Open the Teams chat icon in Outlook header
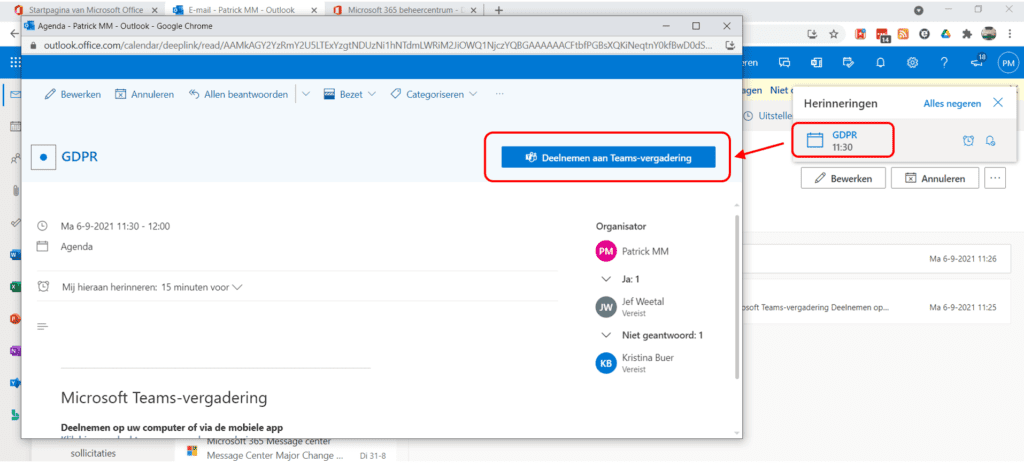Screen dimensions: 1024x464 pyautogui.click(x=784, y=63)
